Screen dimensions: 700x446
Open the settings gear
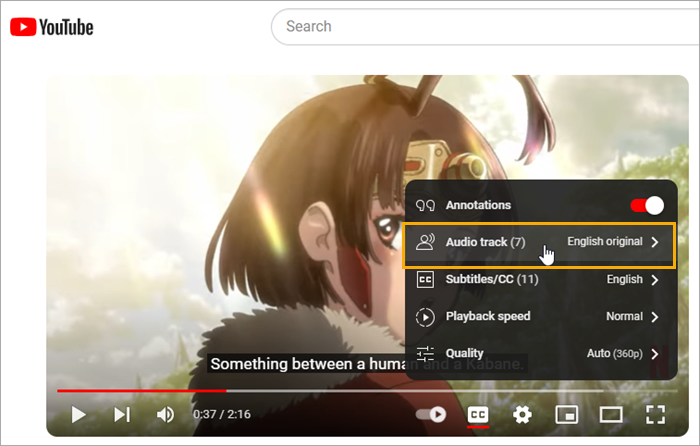pos(522,414)
